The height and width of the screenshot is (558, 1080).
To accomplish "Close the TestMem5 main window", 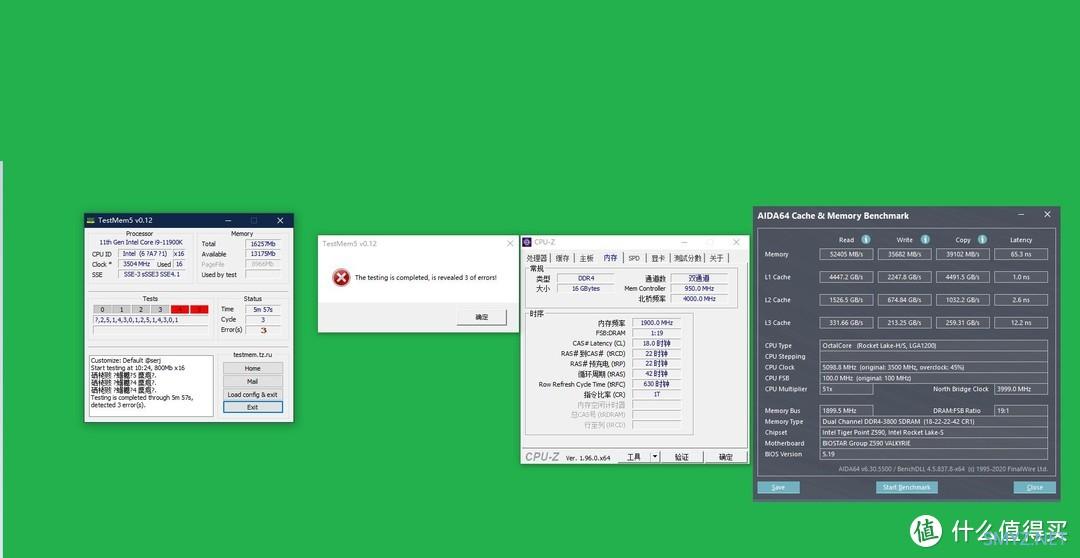I will [280, 220].
